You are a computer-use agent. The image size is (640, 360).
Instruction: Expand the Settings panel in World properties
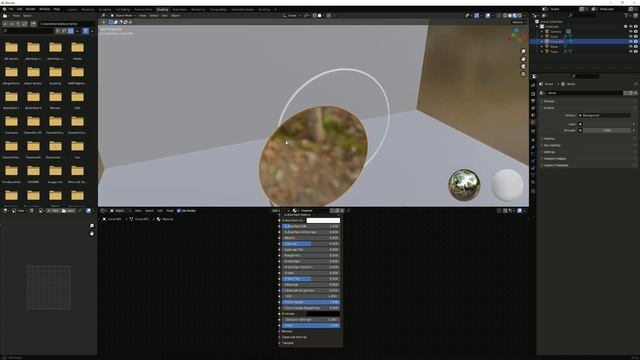[549, 152]
